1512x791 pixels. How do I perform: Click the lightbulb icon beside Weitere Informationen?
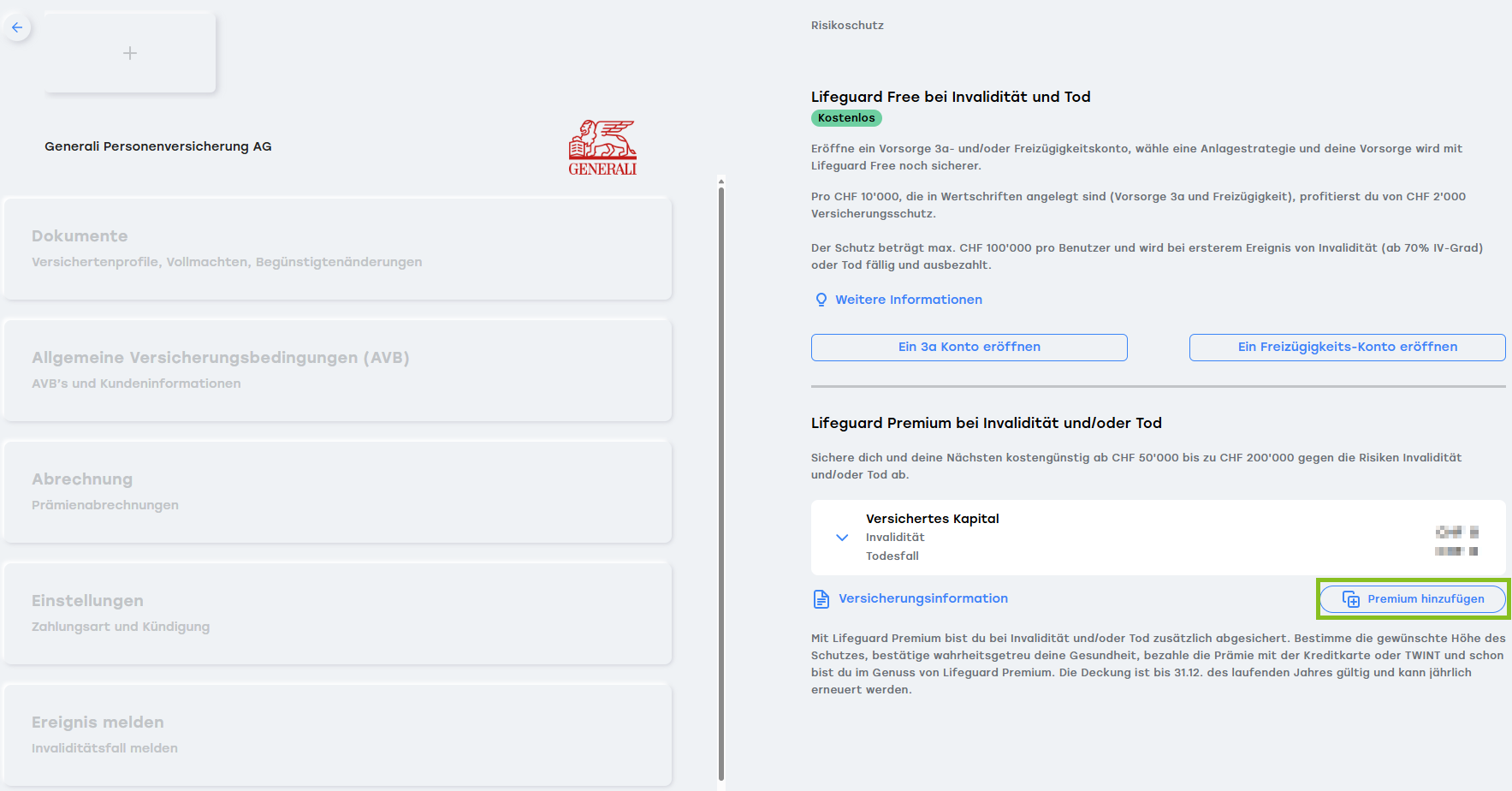(821, 300)
